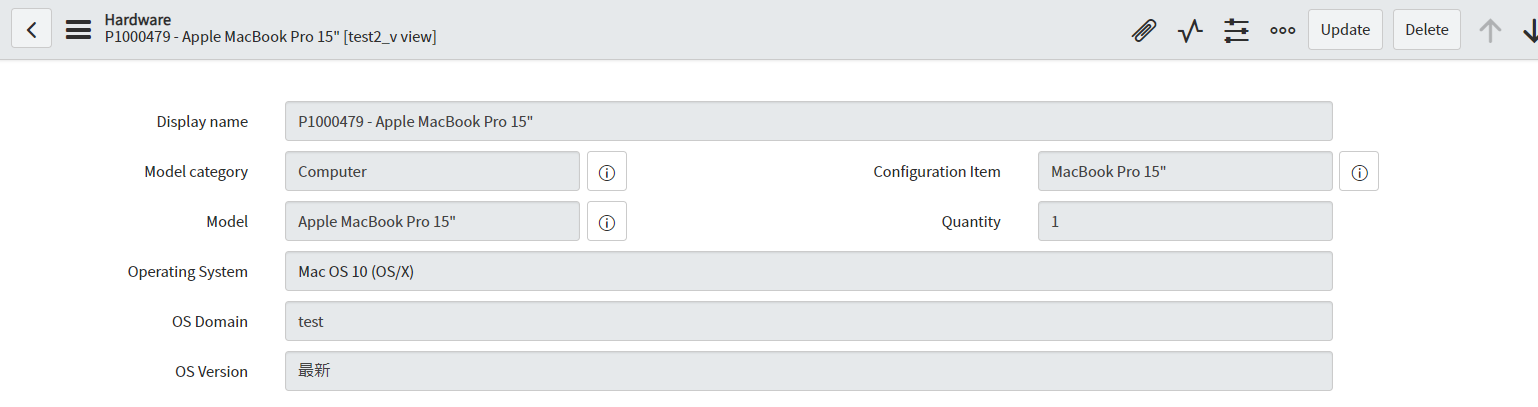The height and width of the screenshot is (407, 1538).
Task: Show Model category info icon
Action: 606,172
